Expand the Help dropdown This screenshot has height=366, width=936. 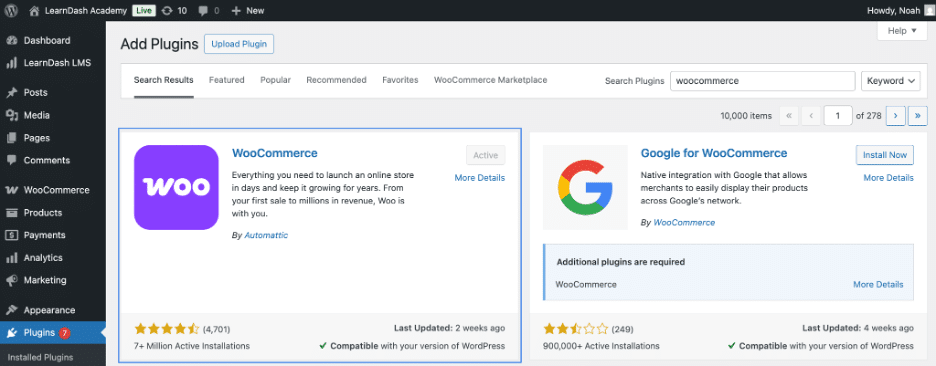(x=902, y=31)
